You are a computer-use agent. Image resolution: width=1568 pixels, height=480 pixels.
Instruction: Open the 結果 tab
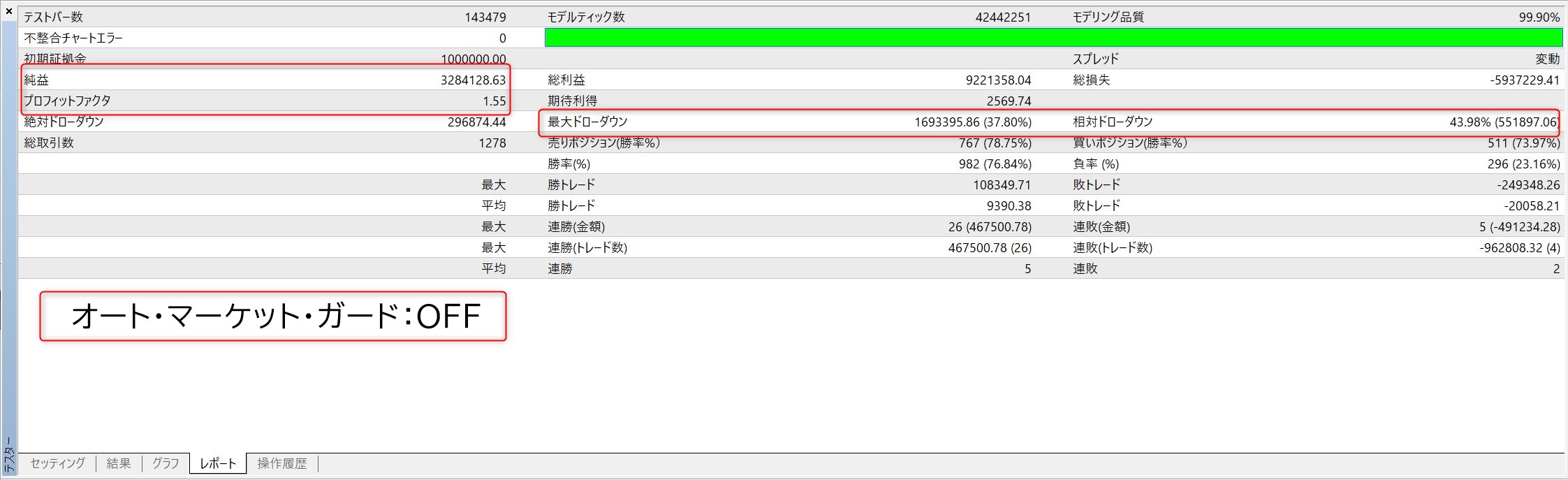tap(119, 463)
